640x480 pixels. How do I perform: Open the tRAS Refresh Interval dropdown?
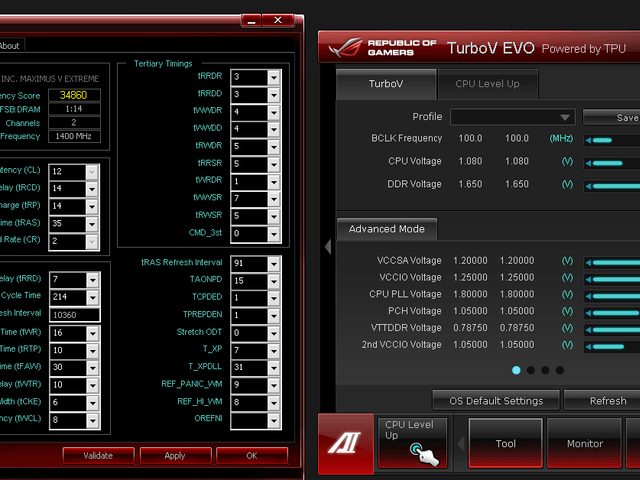coord(274,264)
